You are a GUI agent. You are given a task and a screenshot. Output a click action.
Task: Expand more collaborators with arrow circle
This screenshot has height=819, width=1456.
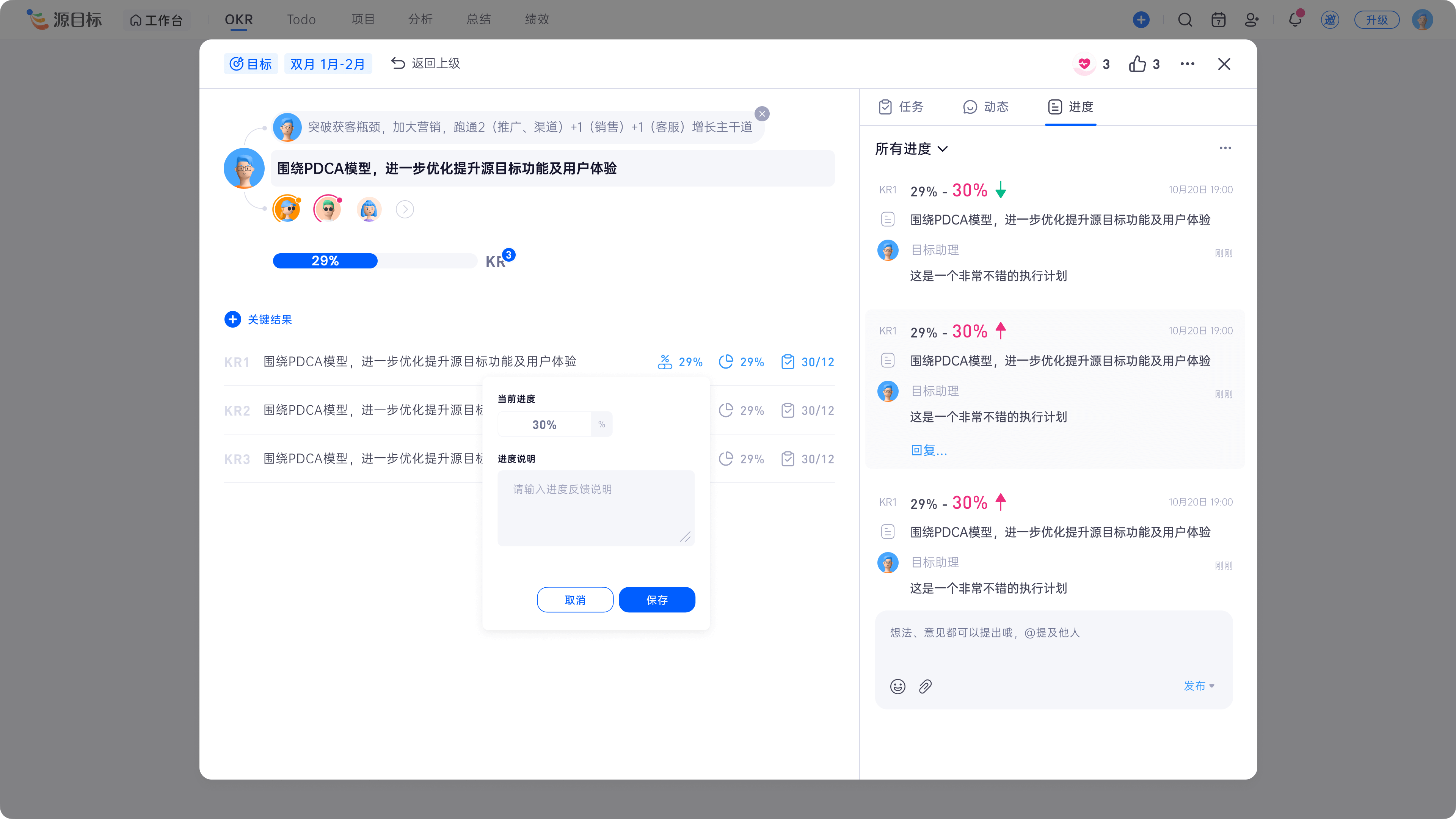pyautogui.click(x=405, y=210)
